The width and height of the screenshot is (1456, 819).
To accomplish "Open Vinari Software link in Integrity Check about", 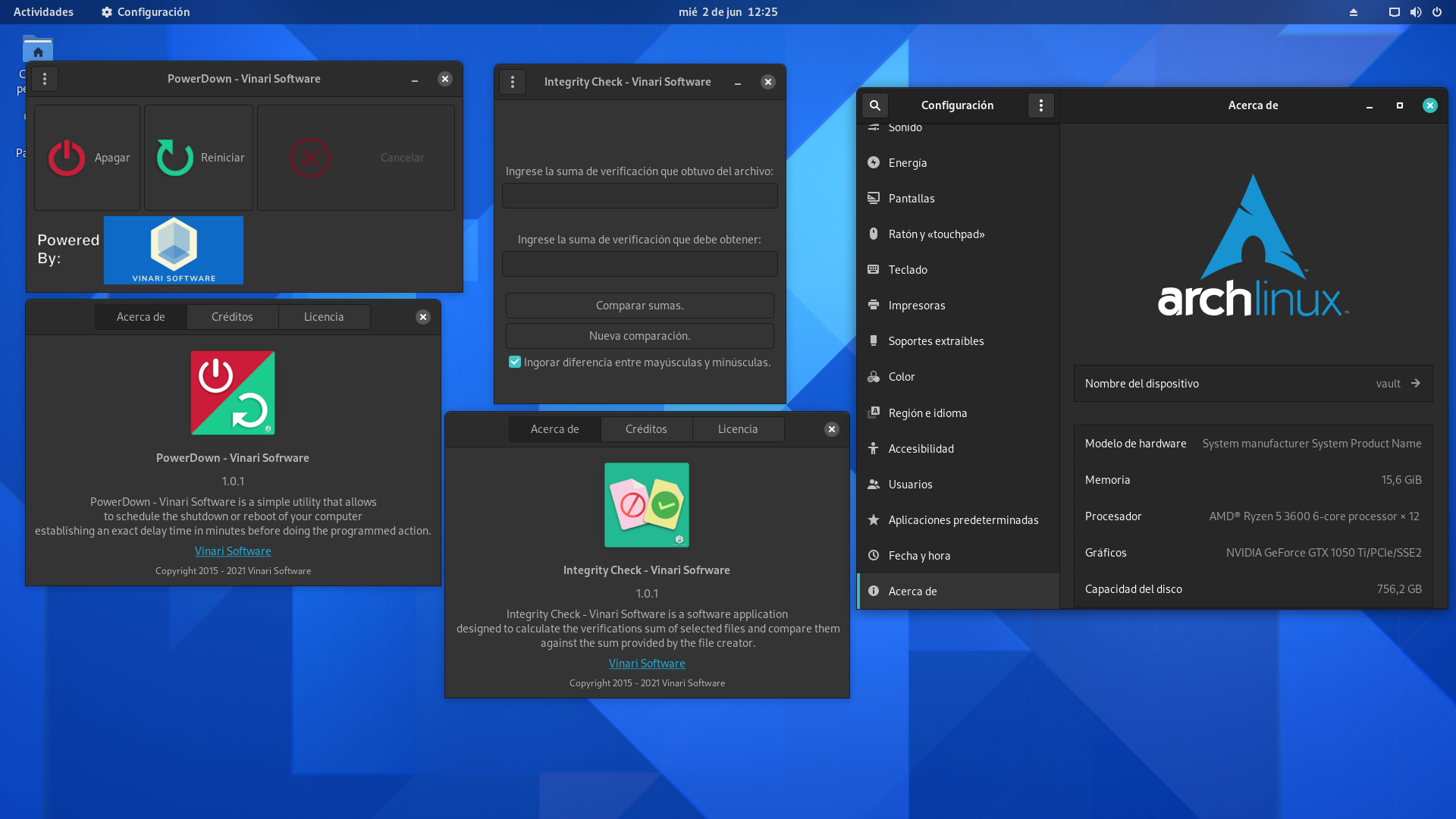I will tap(647, 664).
